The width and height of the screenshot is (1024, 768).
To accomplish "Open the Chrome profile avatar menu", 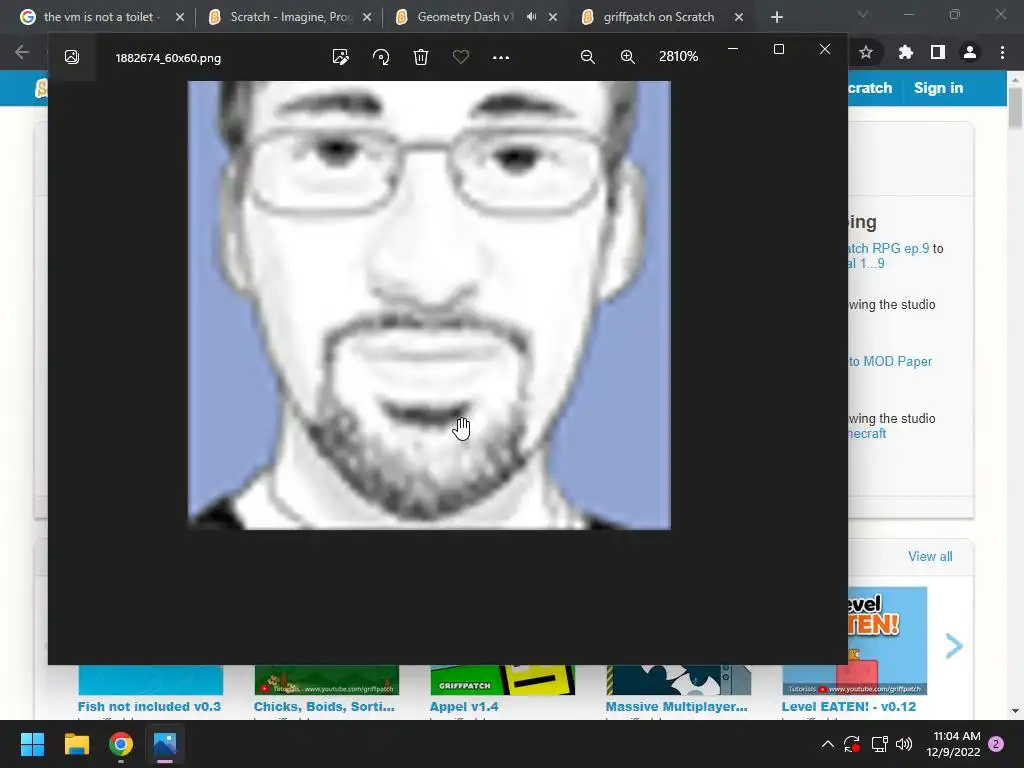I will (x=970, y=52).
